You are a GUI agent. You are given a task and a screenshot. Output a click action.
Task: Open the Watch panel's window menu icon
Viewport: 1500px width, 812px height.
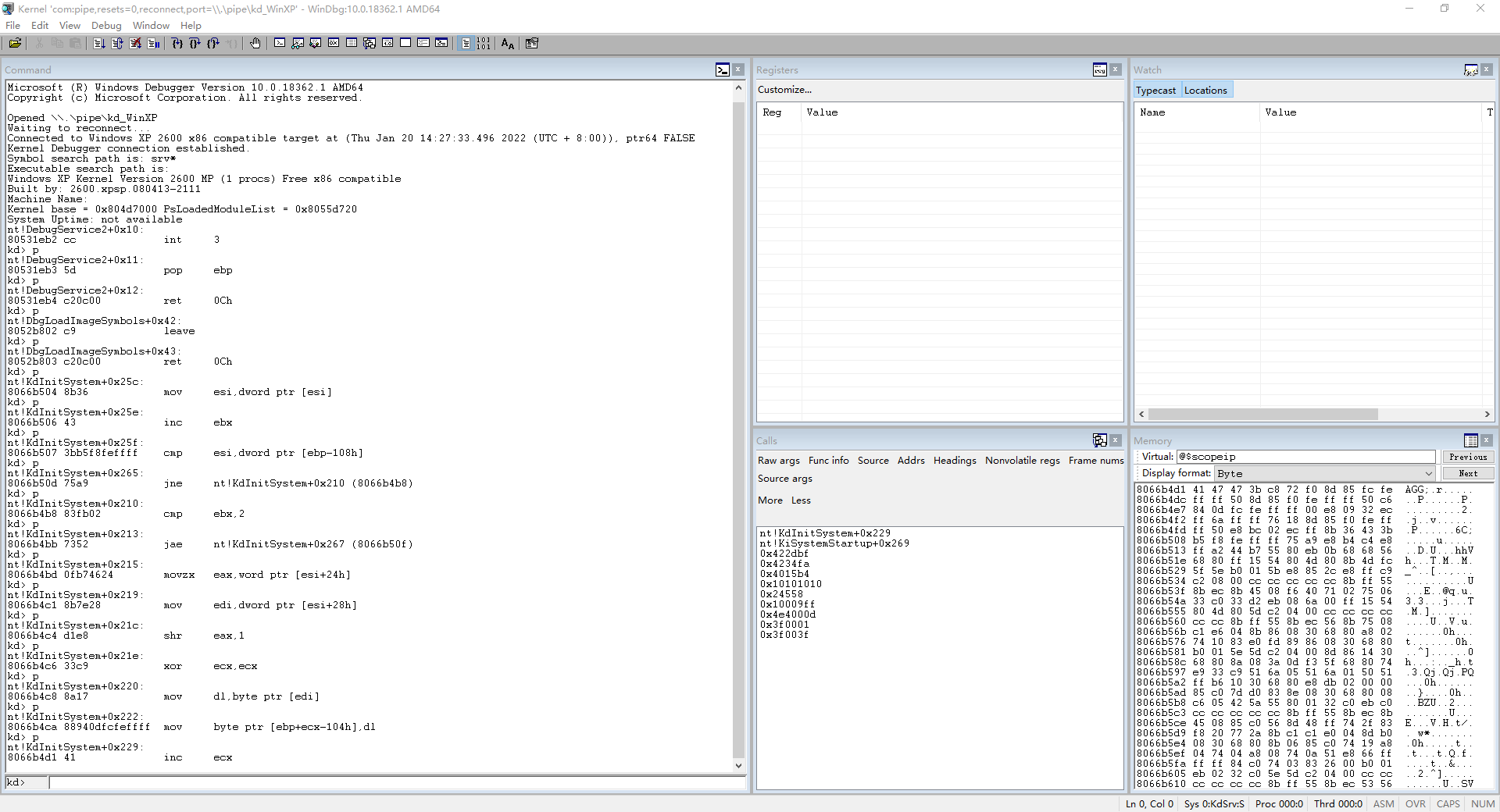click(1471, 69)
